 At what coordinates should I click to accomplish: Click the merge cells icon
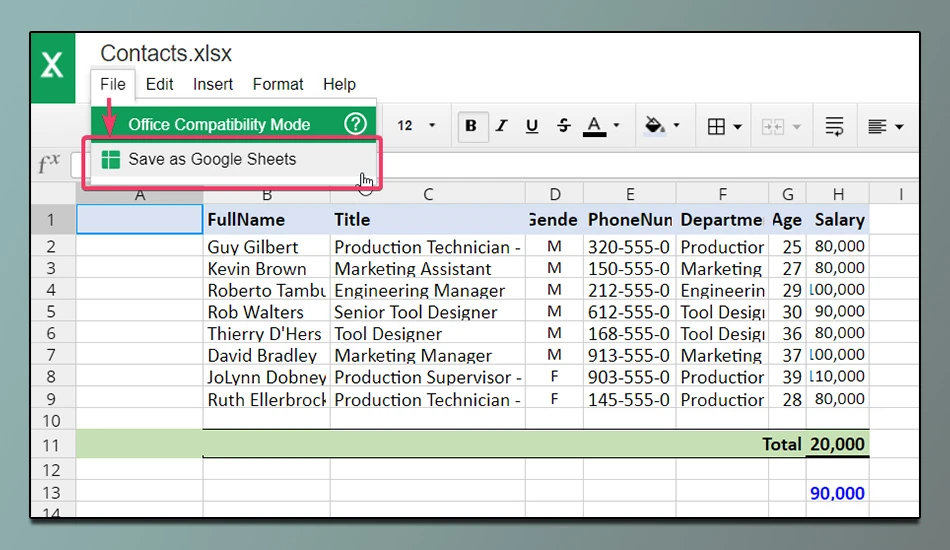[x=772, y=127]
